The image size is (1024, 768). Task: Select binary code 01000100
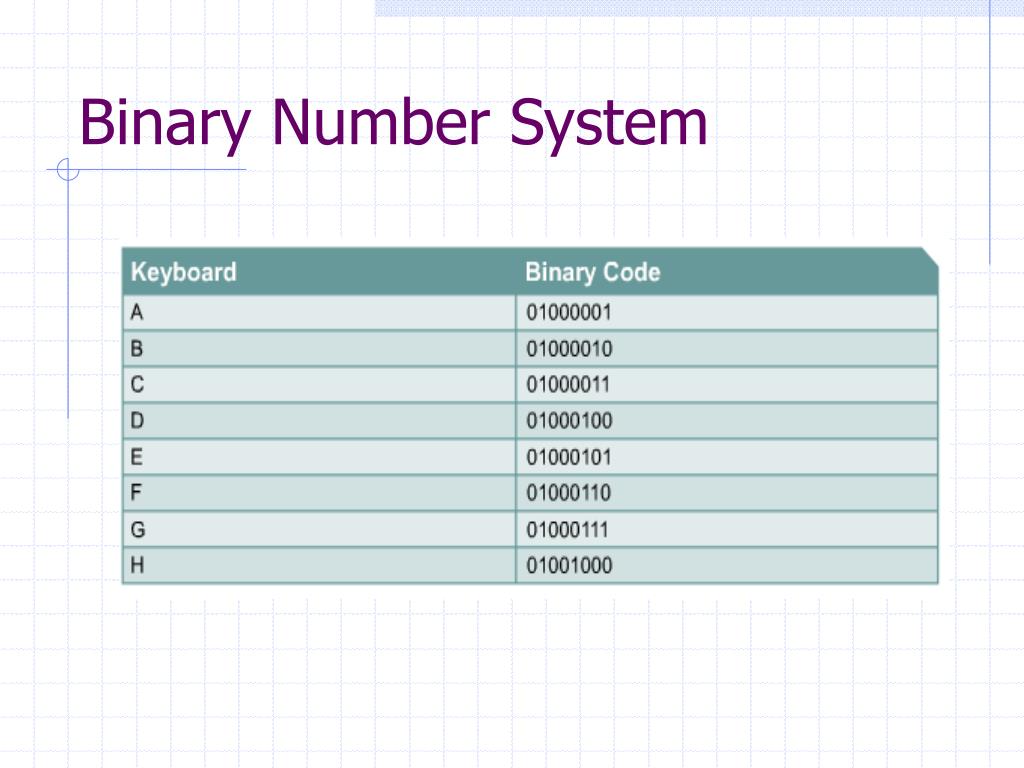click(x=569, y=421)
